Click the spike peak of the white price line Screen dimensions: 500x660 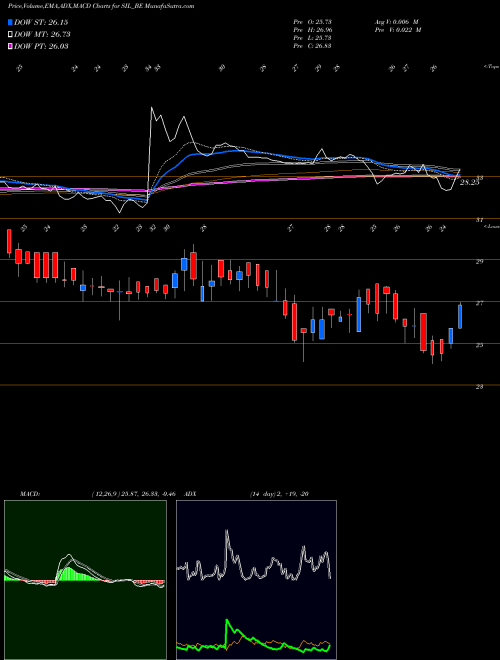[x=152, y=109]
